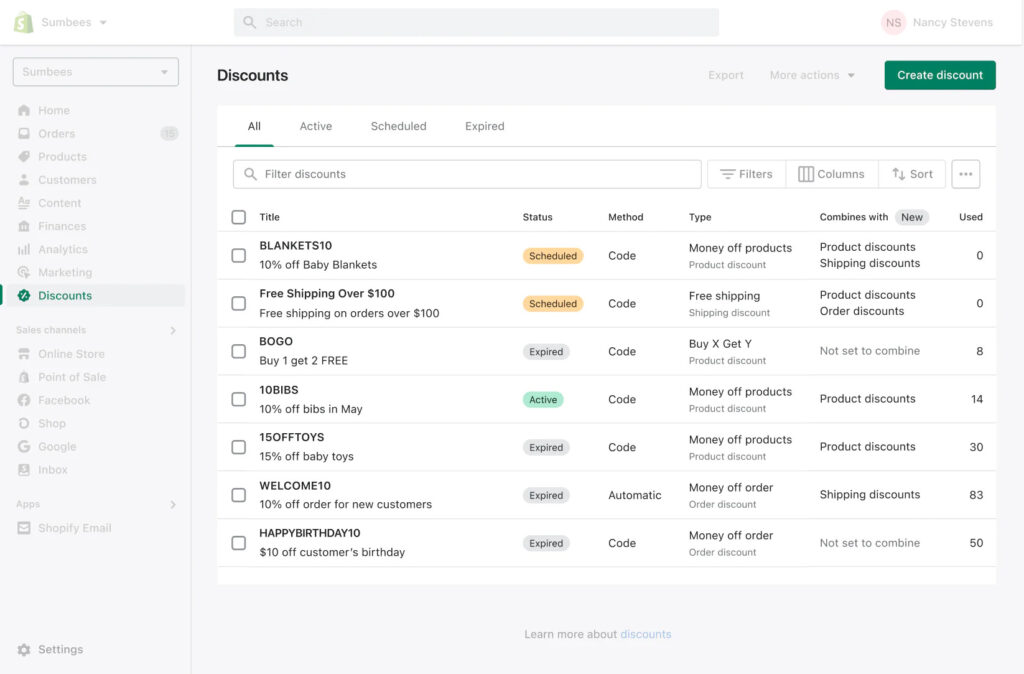Expand the More actions dropdown
This screenshot has height=674, width=1024.
click(812, 75)
